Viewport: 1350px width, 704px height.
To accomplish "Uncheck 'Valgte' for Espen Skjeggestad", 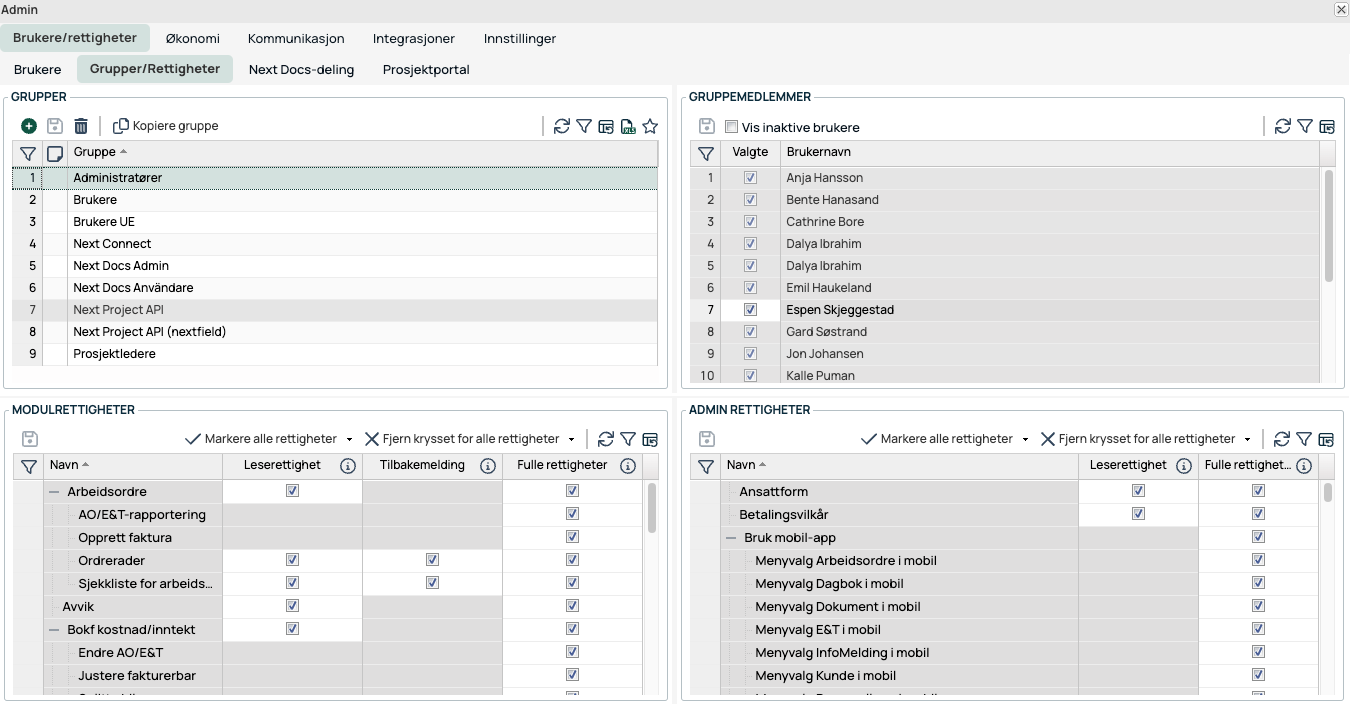I will [750, 309].
